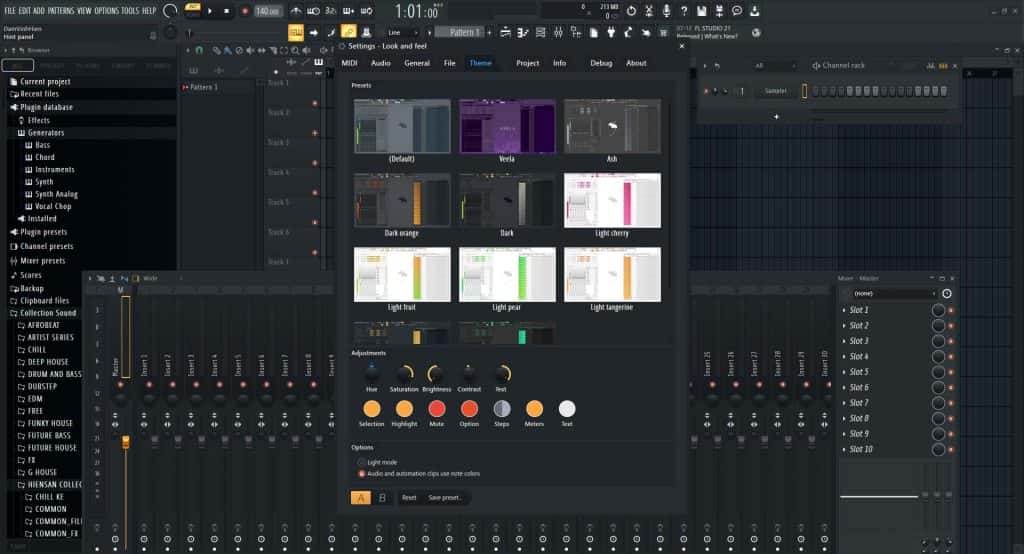Open the Channel rack view icon
1024x554 pixels.
tap(541, 33)
